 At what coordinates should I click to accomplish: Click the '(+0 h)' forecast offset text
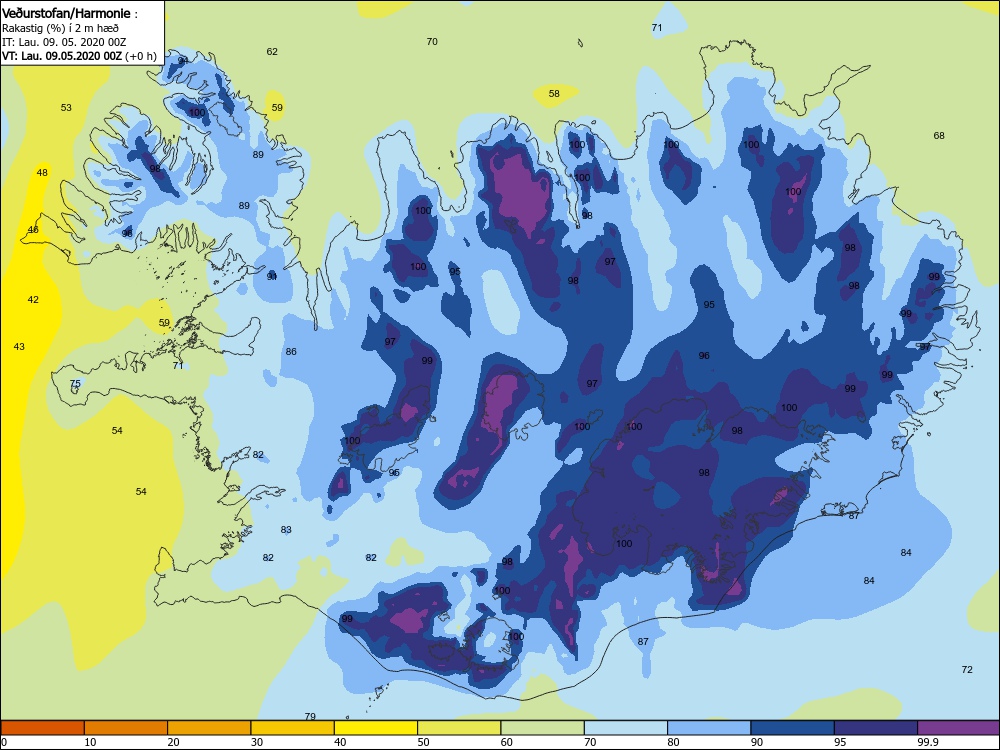tap(141, 56)
